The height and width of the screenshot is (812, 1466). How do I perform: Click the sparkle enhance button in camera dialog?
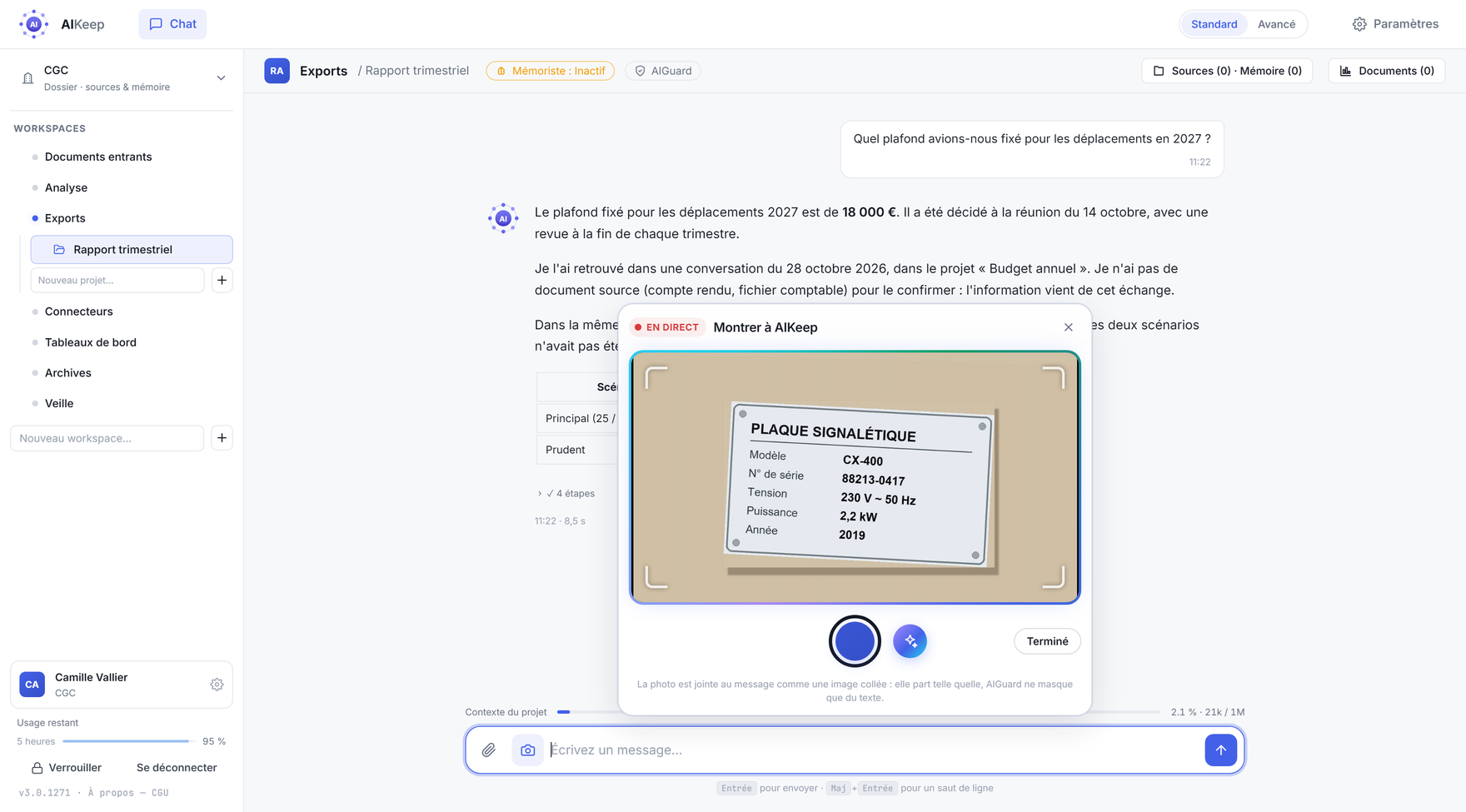pyautogui.click(x=910, y=641)
